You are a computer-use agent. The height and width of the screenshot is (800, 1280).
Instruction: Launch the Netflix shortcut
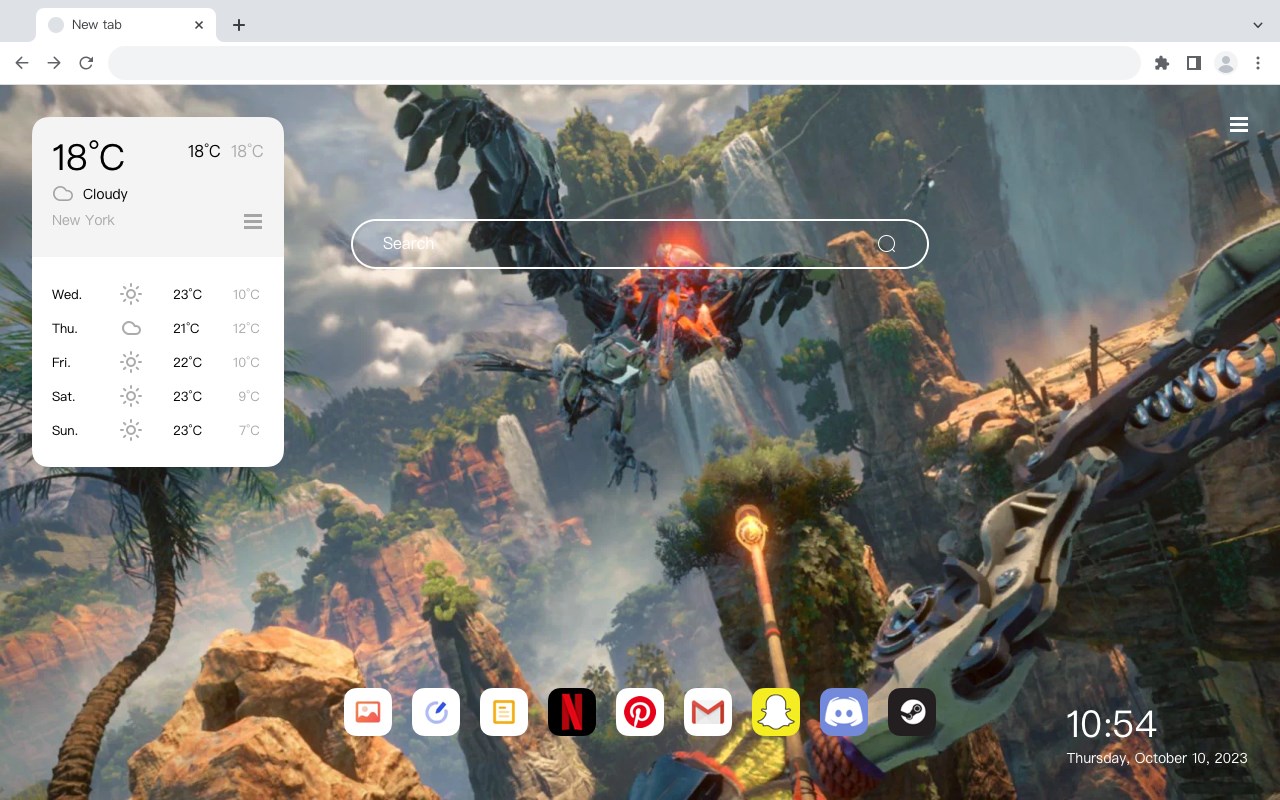coord(572,712)
